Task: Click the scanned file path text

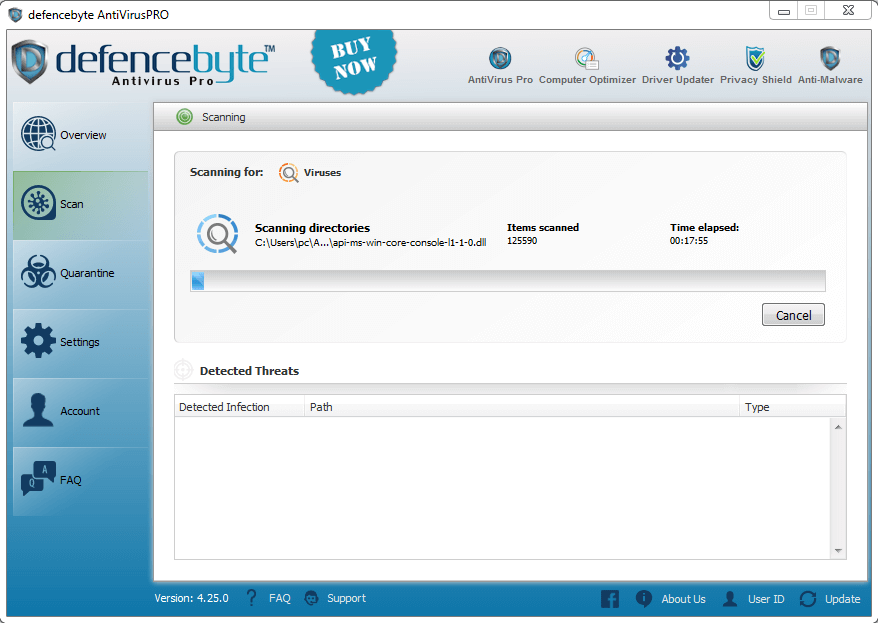Action: (x=370, y=242)
